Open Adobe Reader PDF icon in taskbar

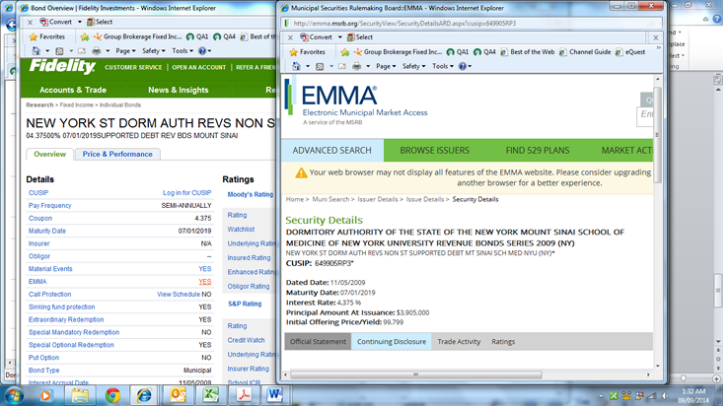point(243,394)
